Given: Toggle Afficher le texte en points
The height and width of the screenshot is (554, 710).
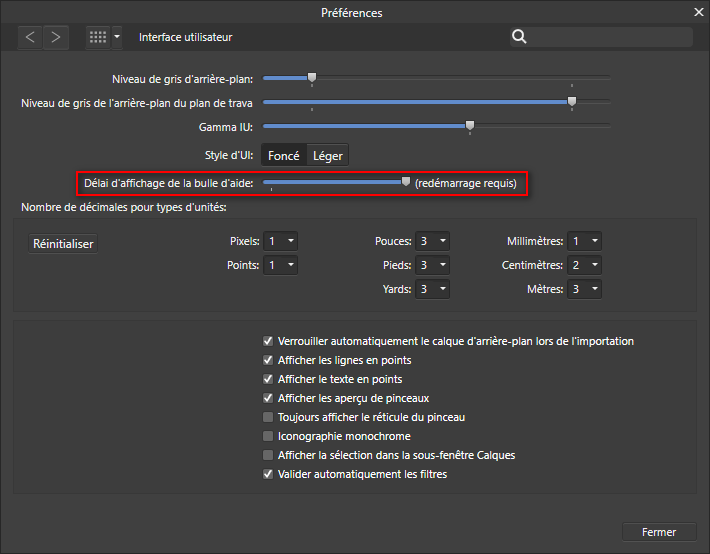Looking at the screenshot, I should 268,379.
